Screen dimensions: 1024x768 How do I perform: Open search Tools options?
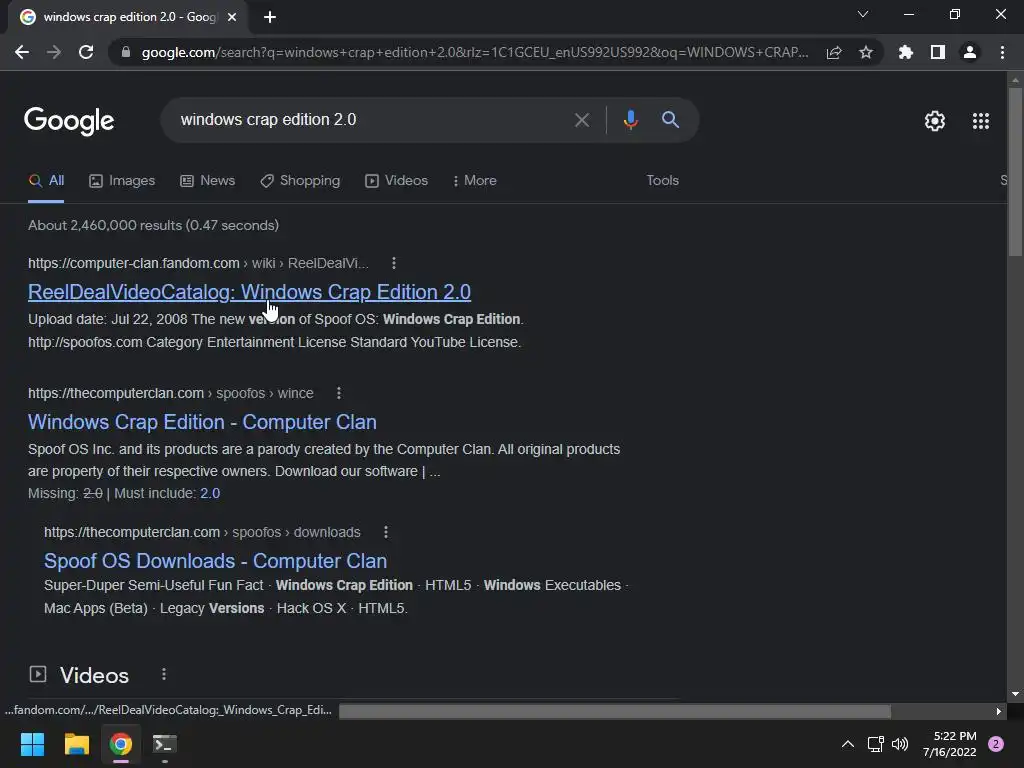click(662, 181)
